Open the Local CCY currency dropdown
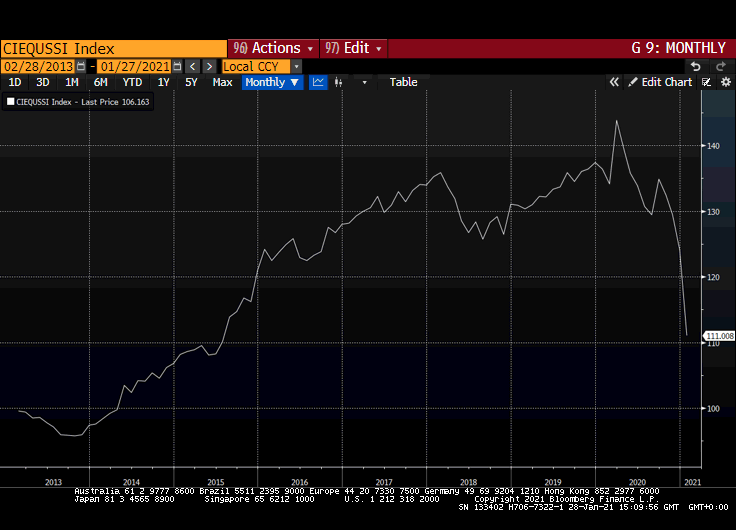The image size is (736, 530). [x=296, y=66]
